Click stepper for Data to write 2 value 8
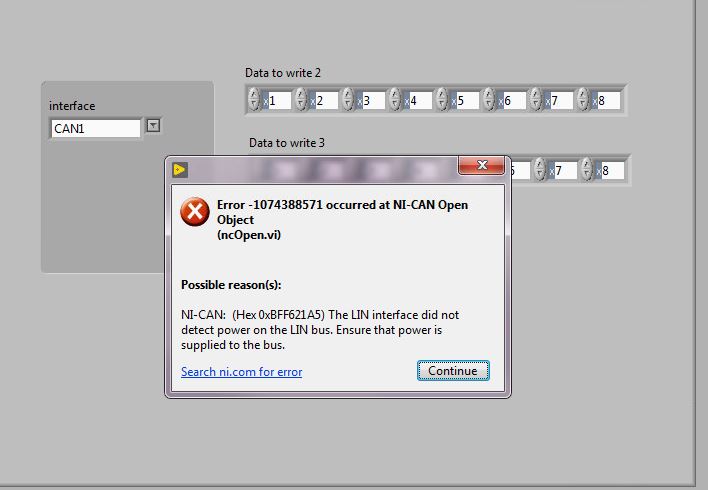 (x=582, y=99)
